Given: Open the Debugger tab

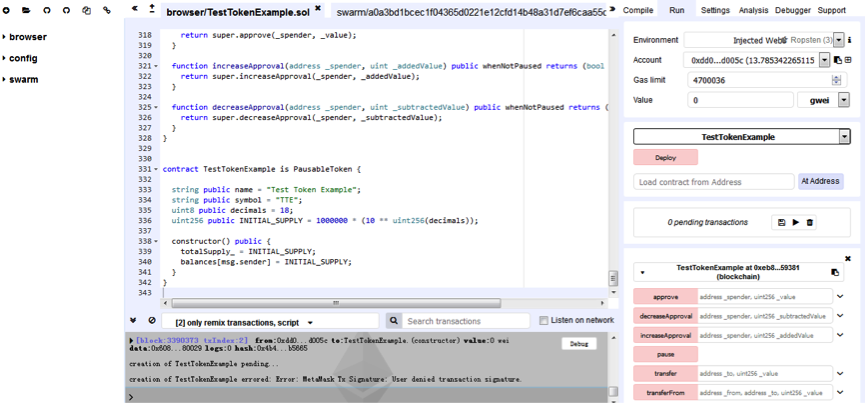Looking at the screenshot, I should (x=793, y=10).
